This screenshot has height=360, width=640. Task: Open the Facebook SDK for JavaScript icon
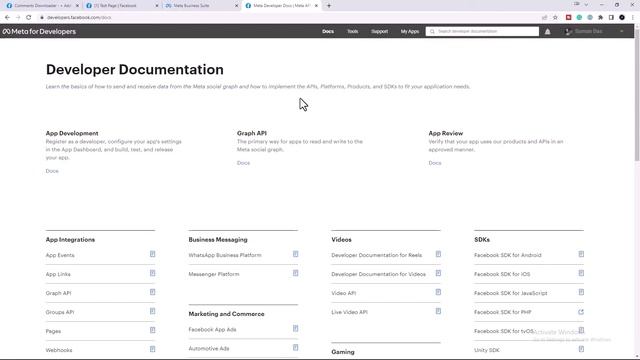[x=581, y=292]
